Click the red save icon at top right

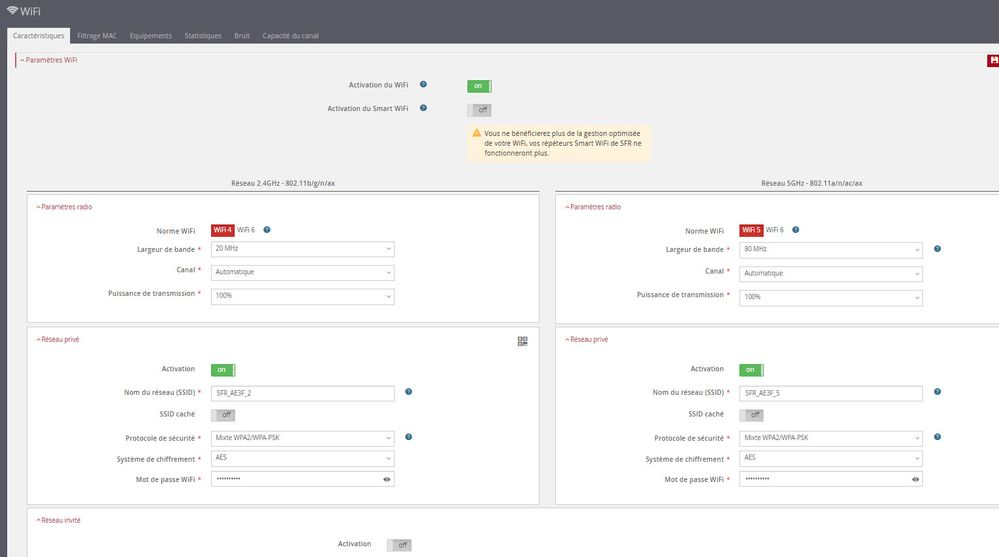coord(992,61)
